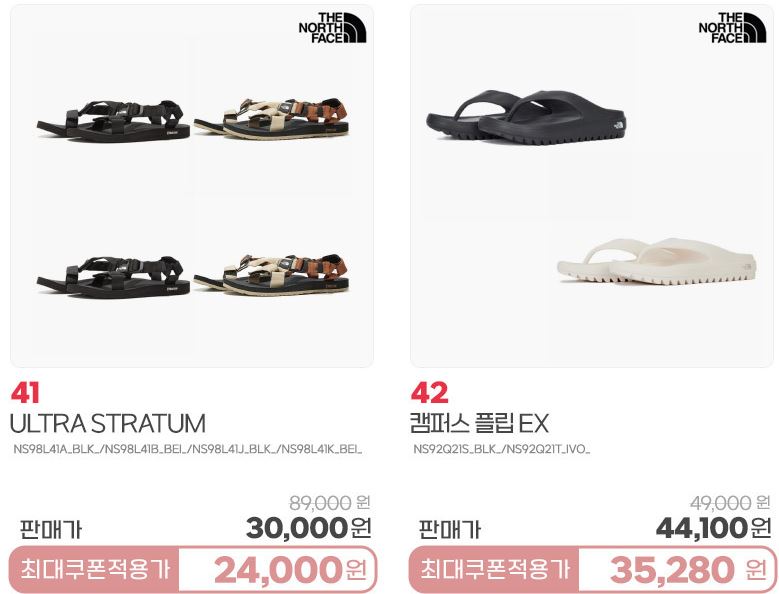This screenshot has width=779, height=594.
Task: Open the 캠퍼스 플립 EX product title
Action: point(479,424)
